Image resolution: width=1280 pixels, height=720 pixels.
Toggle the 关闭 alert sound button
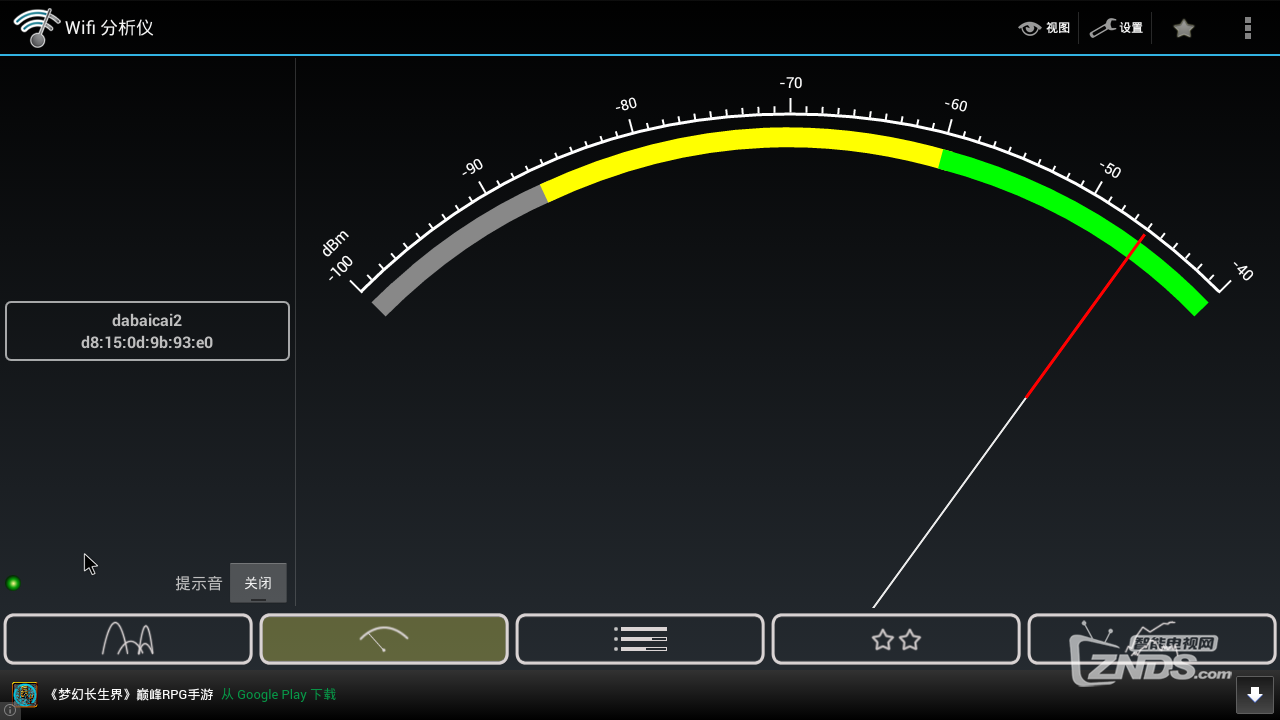pos(258,583)
